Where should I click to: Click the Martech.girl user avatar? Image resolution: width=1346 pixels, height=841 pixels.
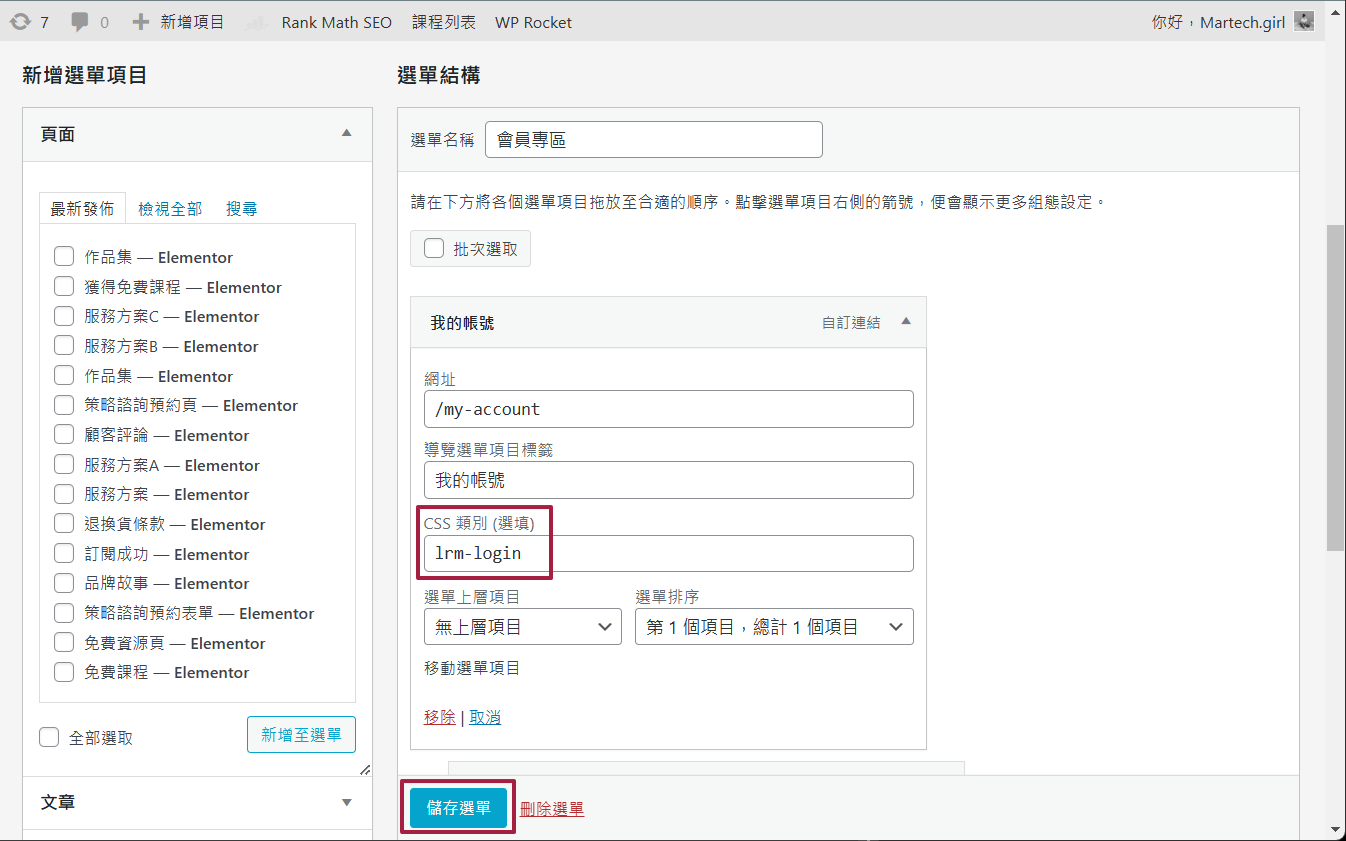click(x=1304, y=21)
